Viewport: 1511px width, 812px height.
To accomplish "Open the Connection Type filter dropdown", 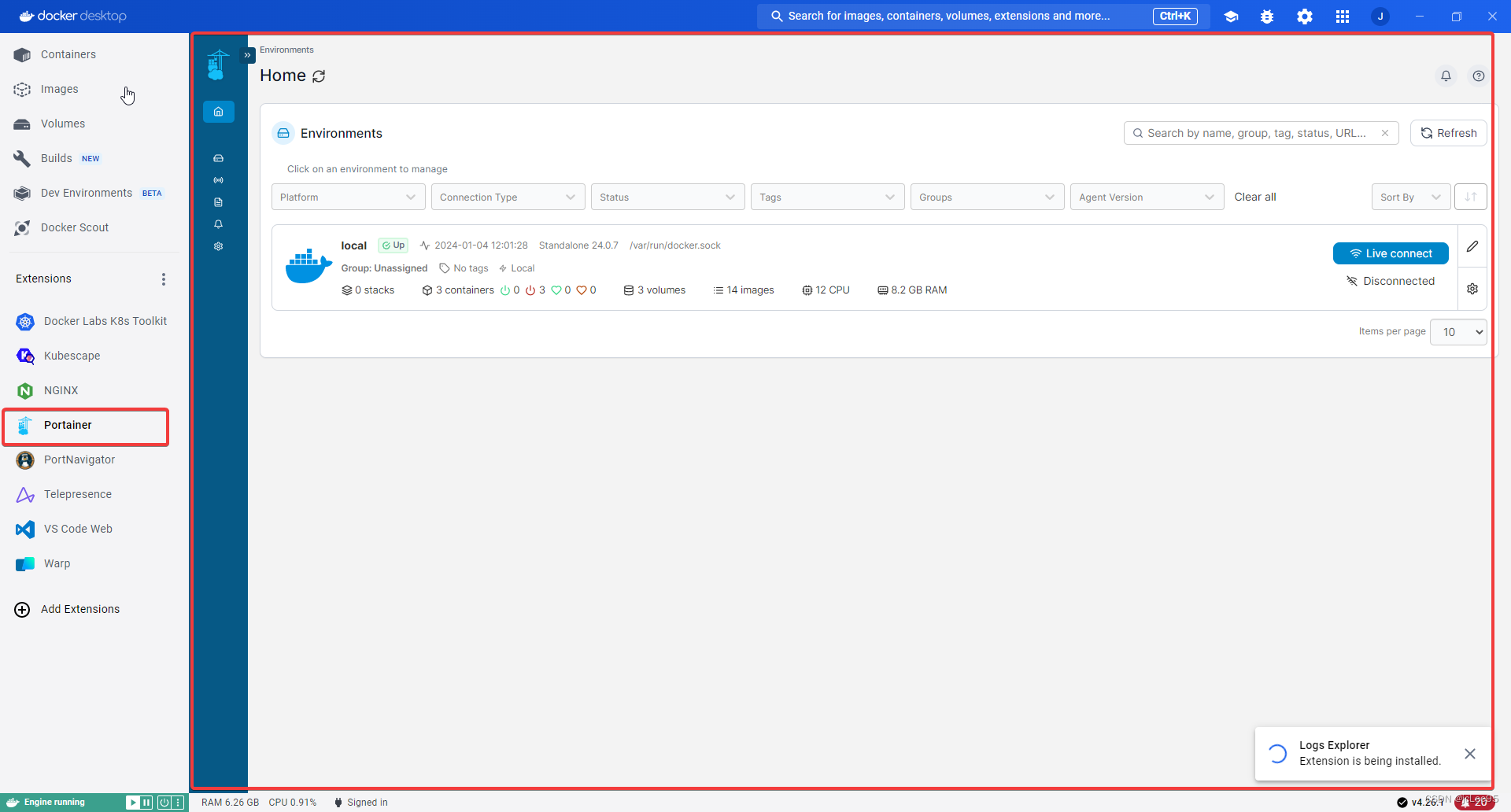I will [x=508, y=197].
